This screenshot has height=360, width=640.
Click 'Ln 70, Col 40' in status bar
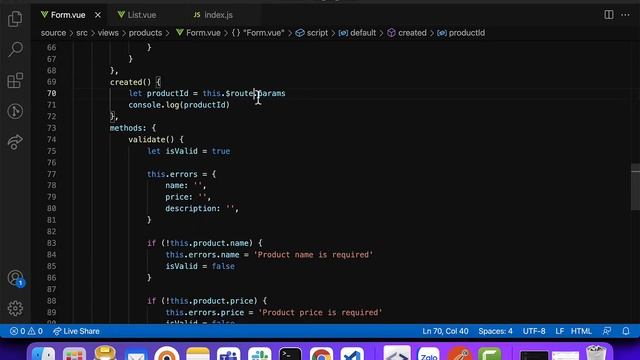(445, 331)
